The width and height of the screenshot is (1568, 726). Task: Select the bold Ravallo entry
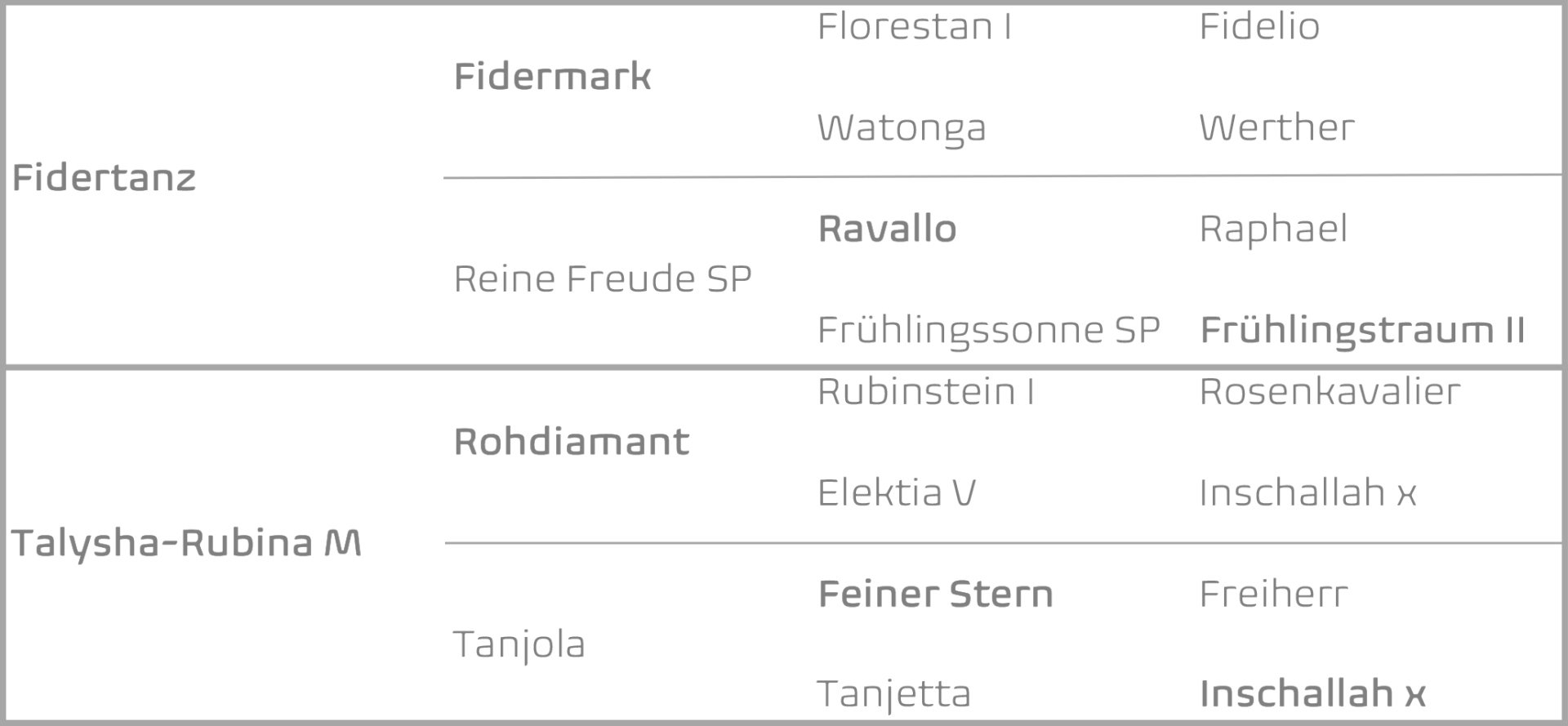[887, 229]
